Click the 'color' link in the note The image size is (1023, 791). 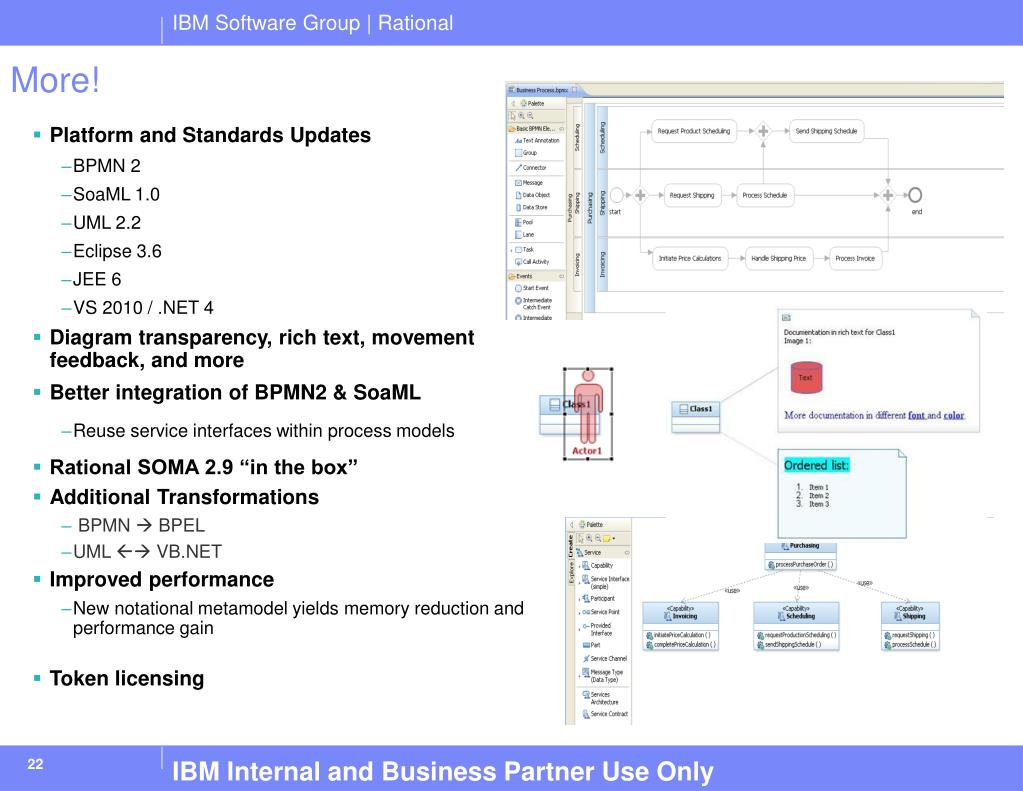point(954,415)
